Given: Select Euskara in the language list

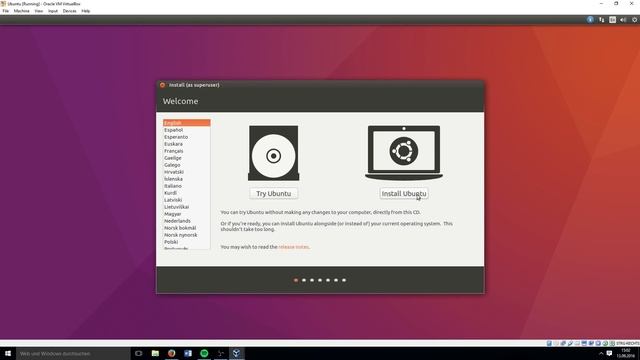Looking at the screenshot, I should [187, 144].
